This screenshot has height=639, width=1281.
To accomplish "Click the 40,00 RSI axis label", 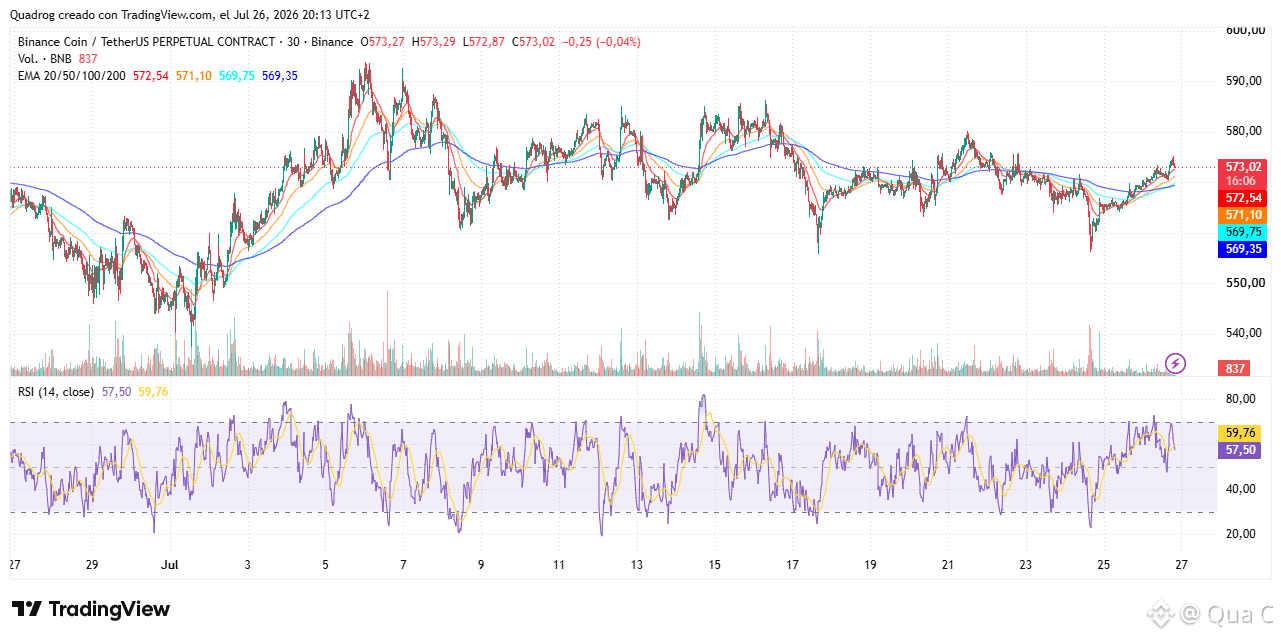I will click(1242, 489).
